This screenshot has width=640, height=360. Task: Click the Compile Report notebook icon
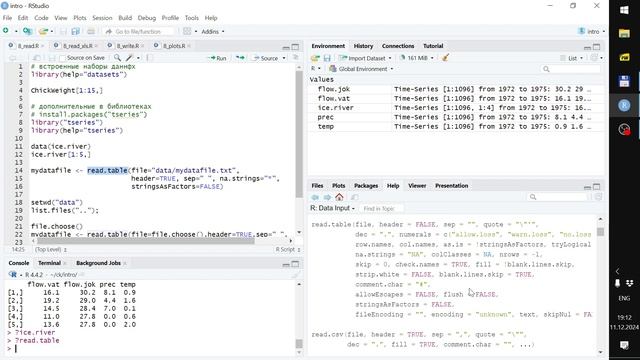click(x=149, y=58)
